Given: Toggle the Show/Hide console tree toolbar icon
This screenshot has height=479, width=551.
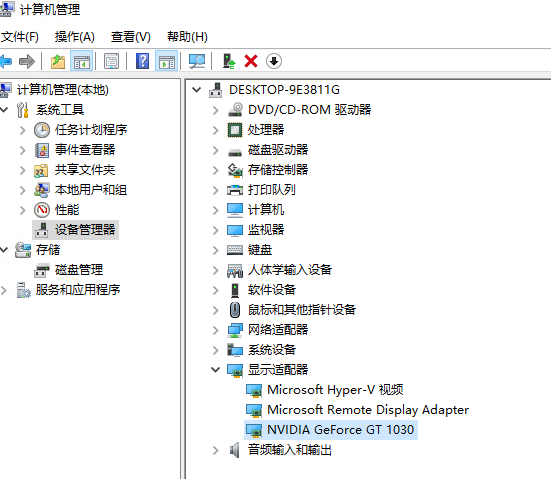Looking at the screenshot, I should (82, 62).
